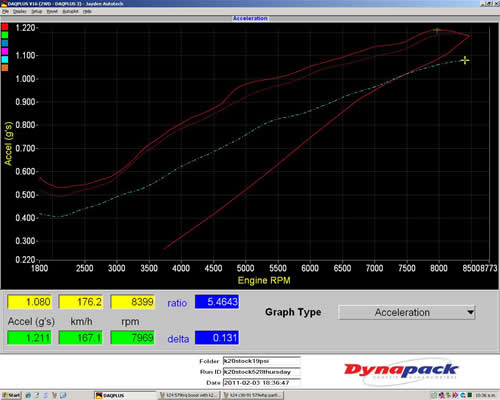Click the Windows Start button

pos(11,395)
